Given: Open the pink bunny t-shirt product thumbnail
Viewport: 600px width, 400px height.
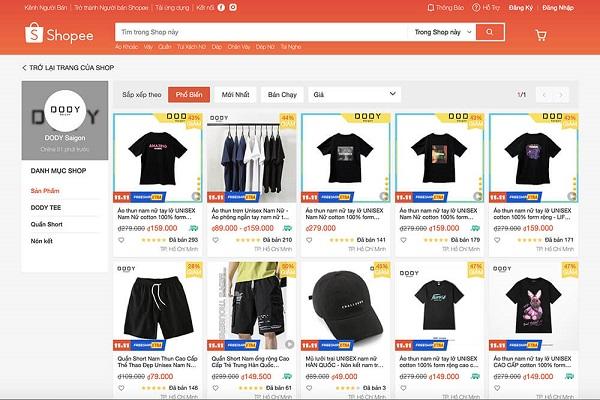Looking at the screenshot, I should (x=533, y=306).
